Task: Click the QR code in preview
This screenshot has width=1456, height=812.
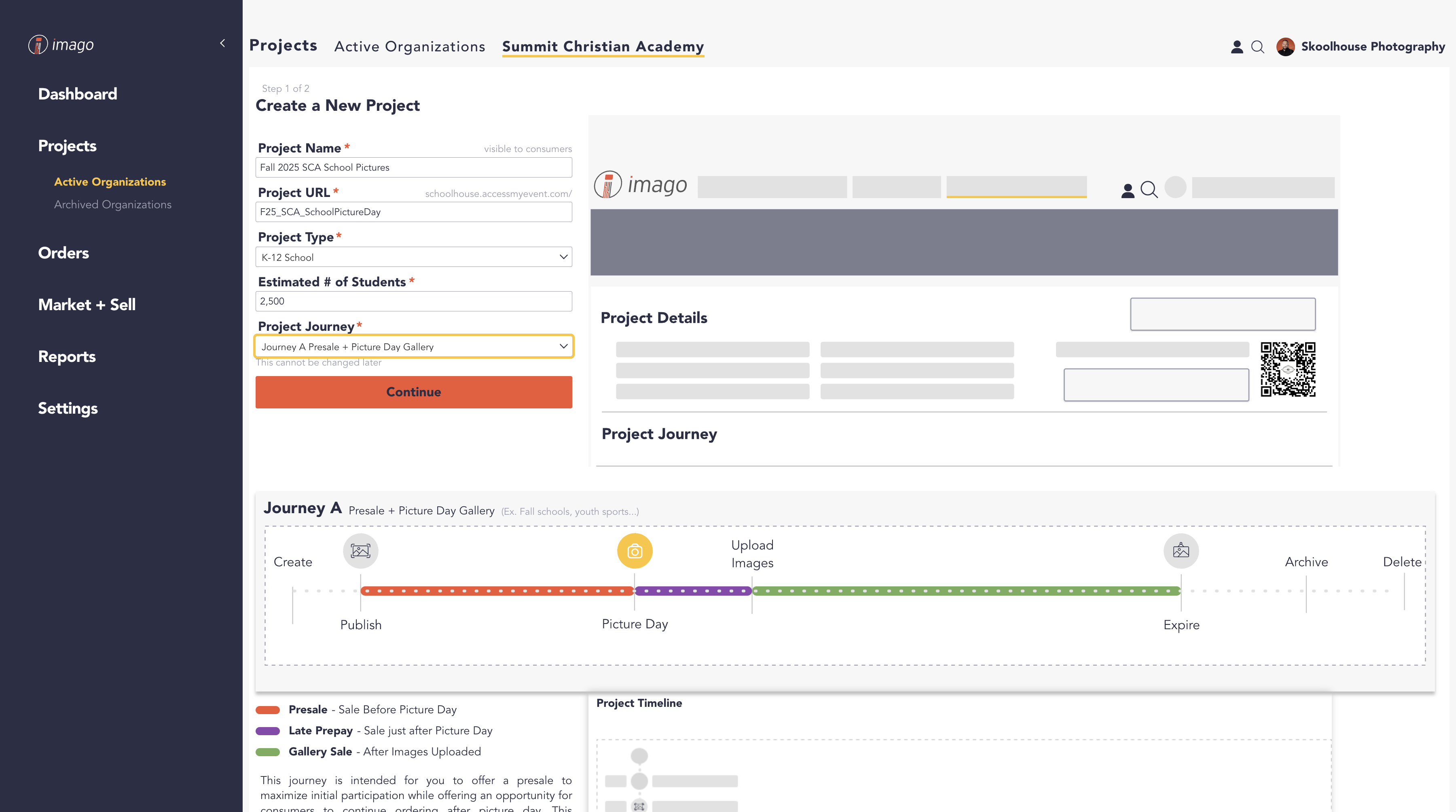Action: point(1288,369)
